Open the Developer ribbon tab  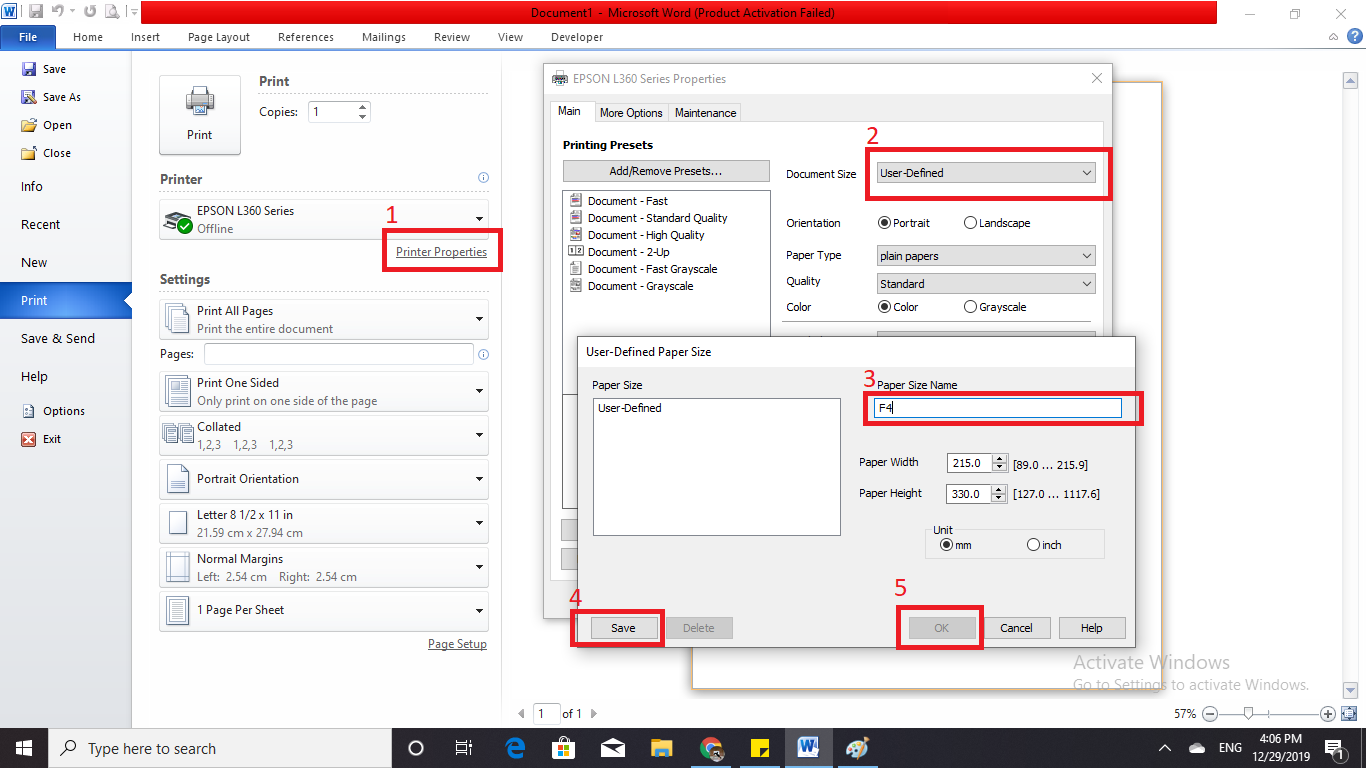pyautogui.click(x=577, y=37)
